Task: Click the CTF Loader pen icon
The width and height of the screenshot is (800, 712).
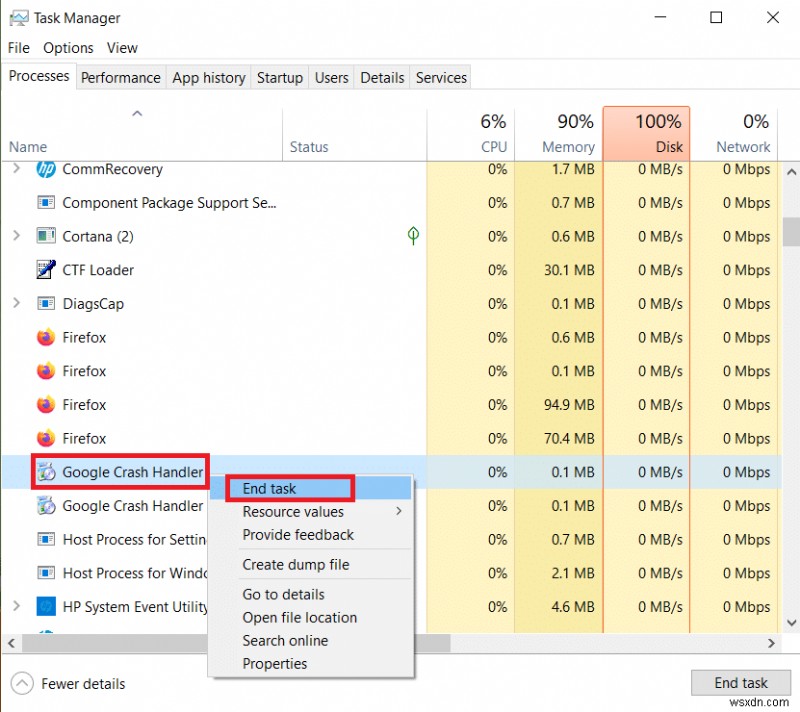Action: click(x=46, y=270)
